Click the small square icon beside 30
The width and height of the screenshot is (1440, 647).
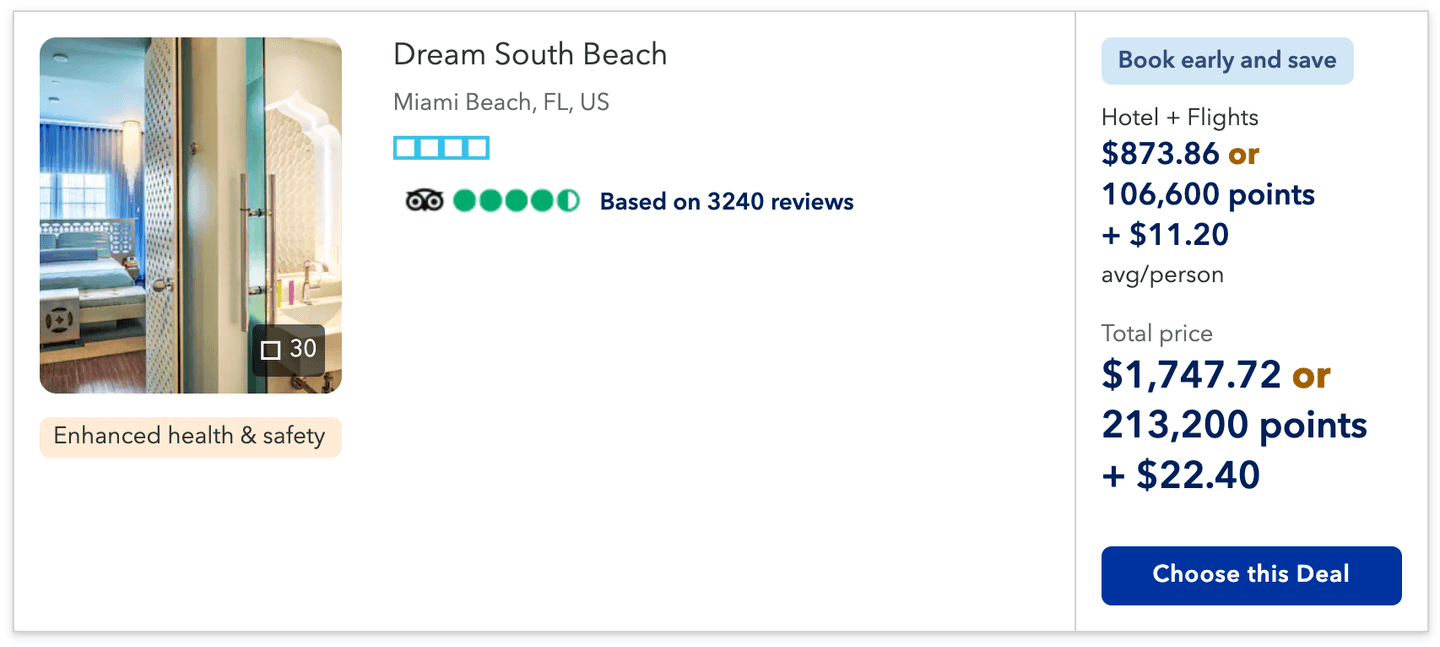point(270,350)
